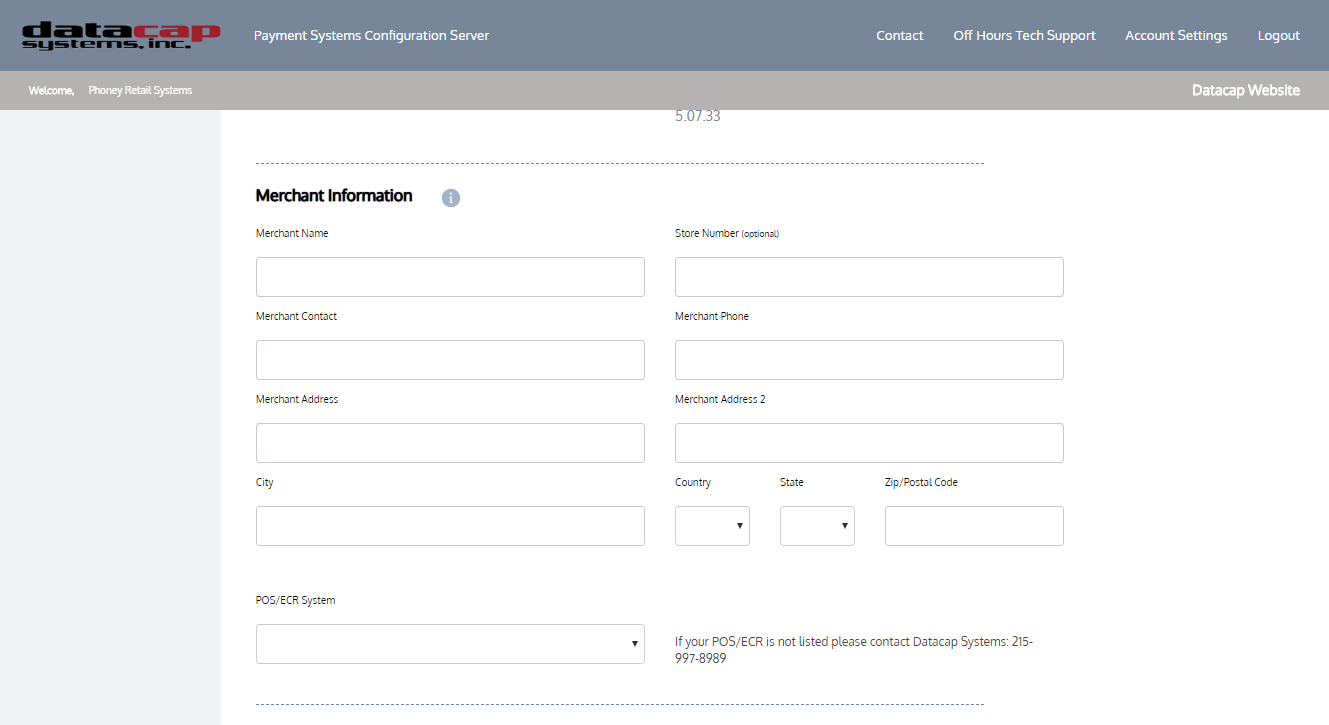This screenshot has height=725, width=1329.
Task: Click the Store Number (optional) label
Action: tap(727, 233)
